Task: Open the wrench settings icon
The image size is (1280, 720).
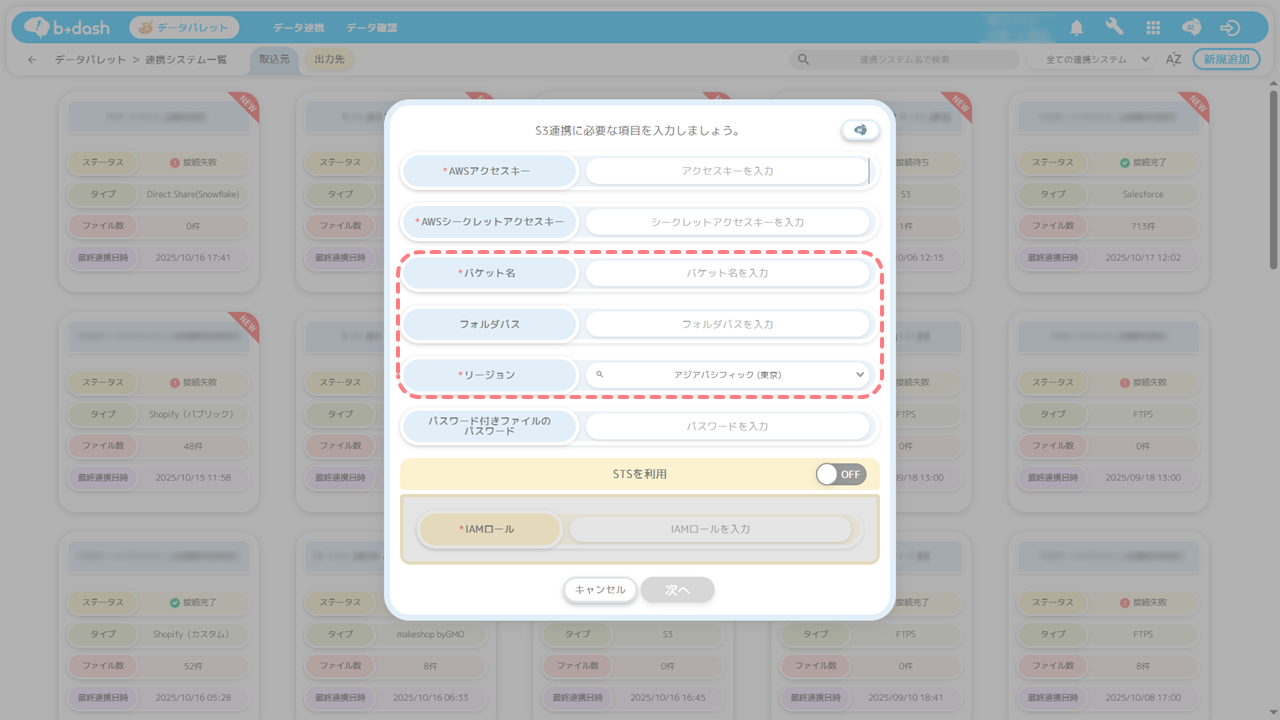Action: click(1115, 28)
